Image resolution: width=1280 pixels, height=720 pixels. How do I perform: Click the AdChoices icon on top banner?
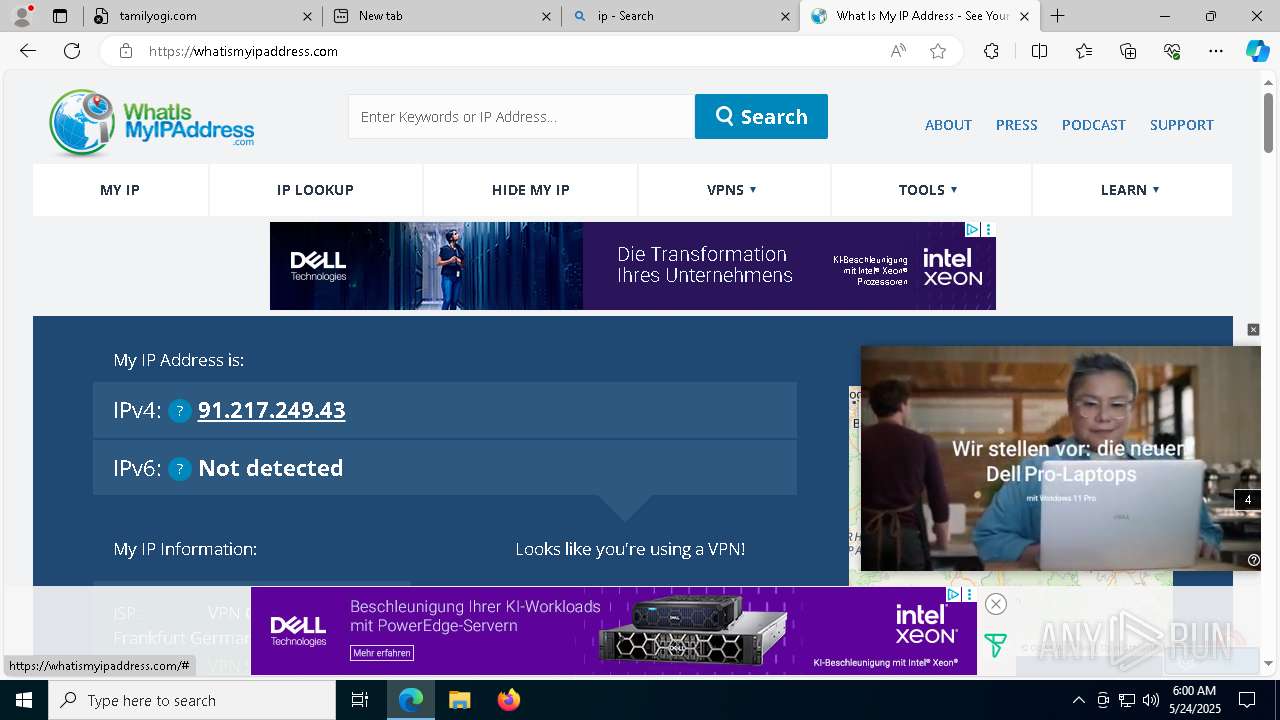pyautogui.click(x=971, y=229)
